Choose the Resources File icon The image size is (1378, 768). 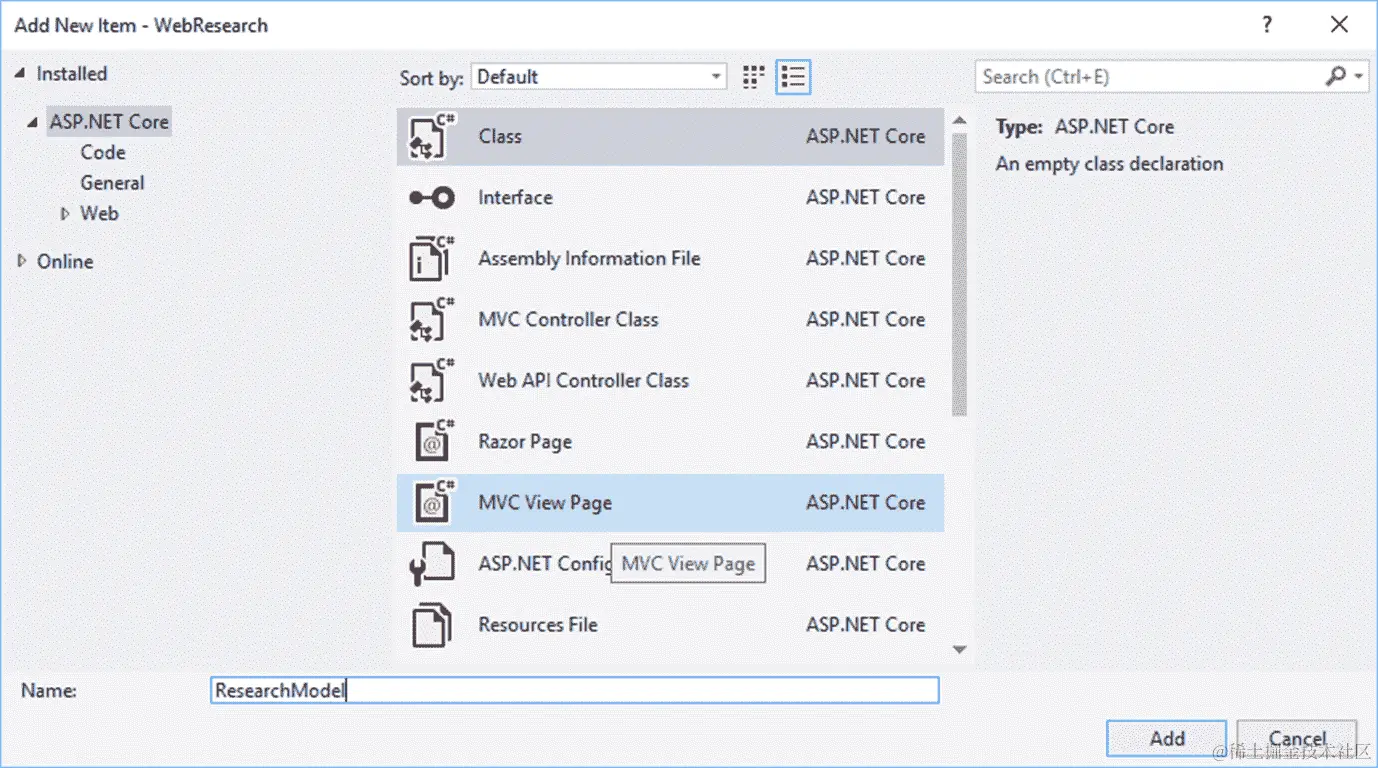[x=433, y=624]
